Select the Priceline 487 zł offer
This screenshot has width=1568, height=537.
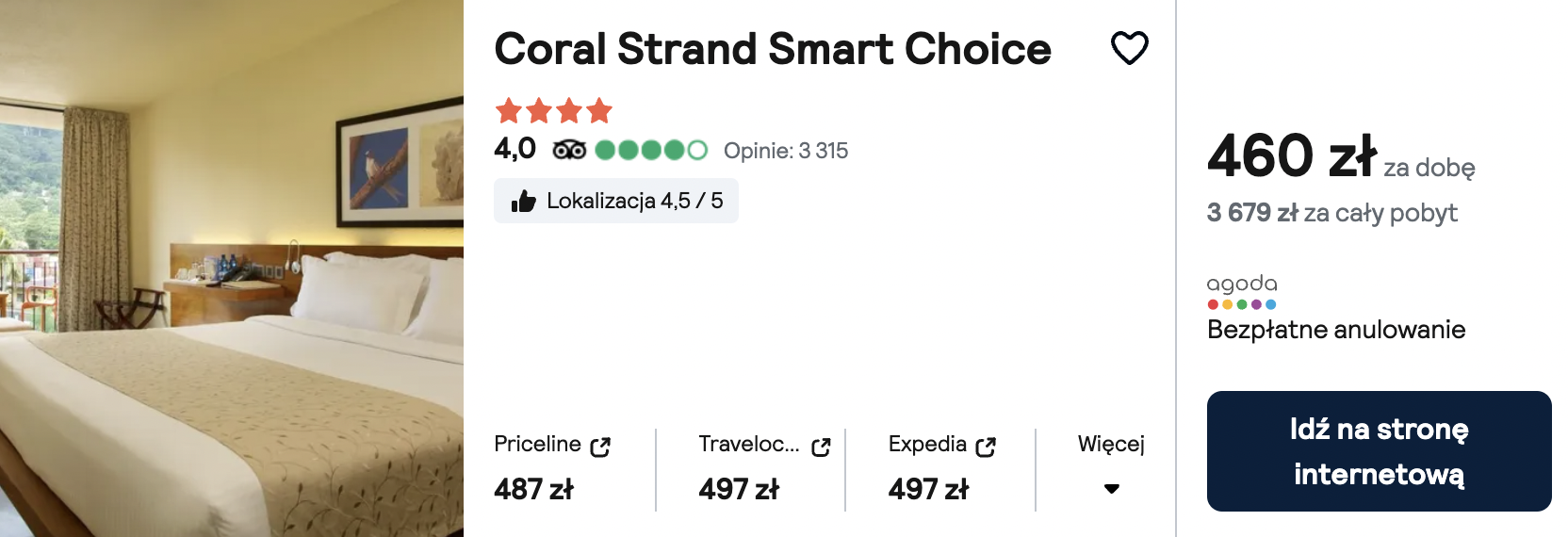tap(552, 468)
